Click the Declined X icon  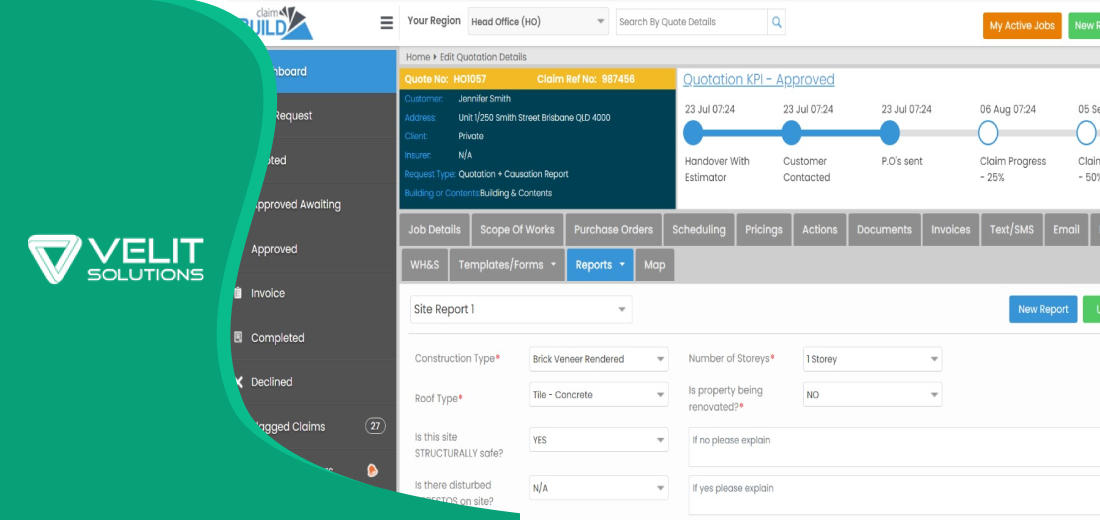tap(239, 382)
